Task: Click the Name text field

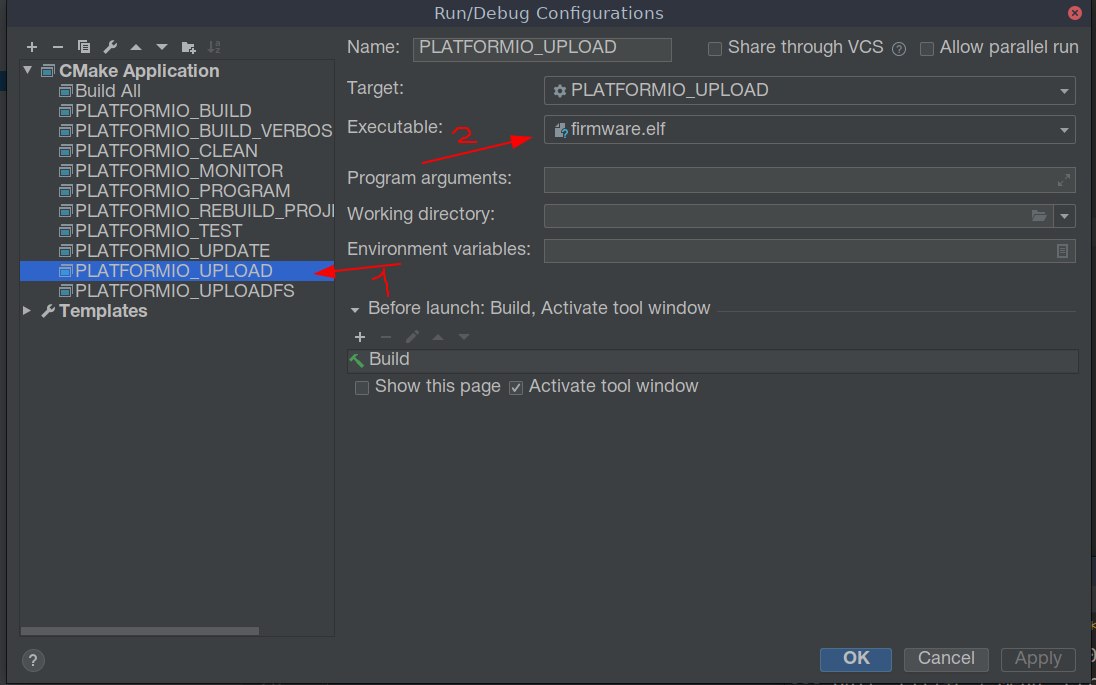Action: 542,49
